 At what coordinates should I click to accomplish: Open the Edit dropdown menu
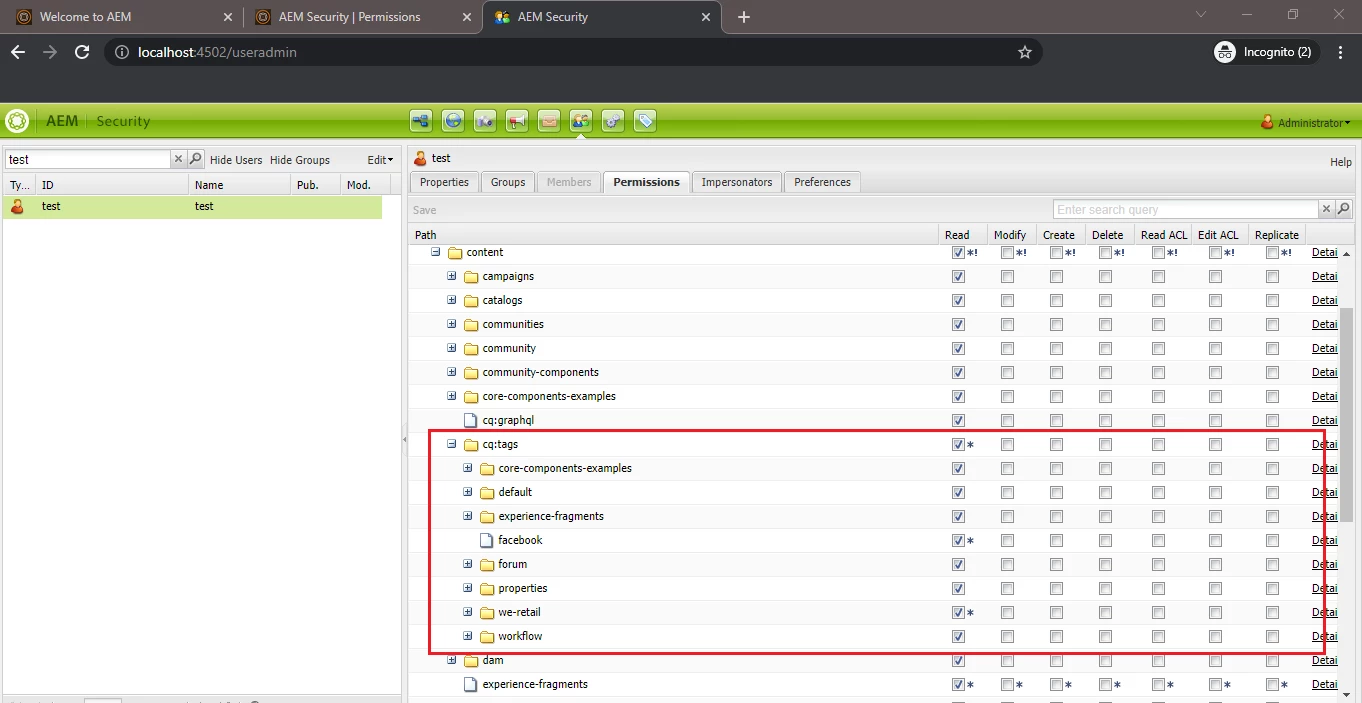pyautogui.click(x=380, y=159)
